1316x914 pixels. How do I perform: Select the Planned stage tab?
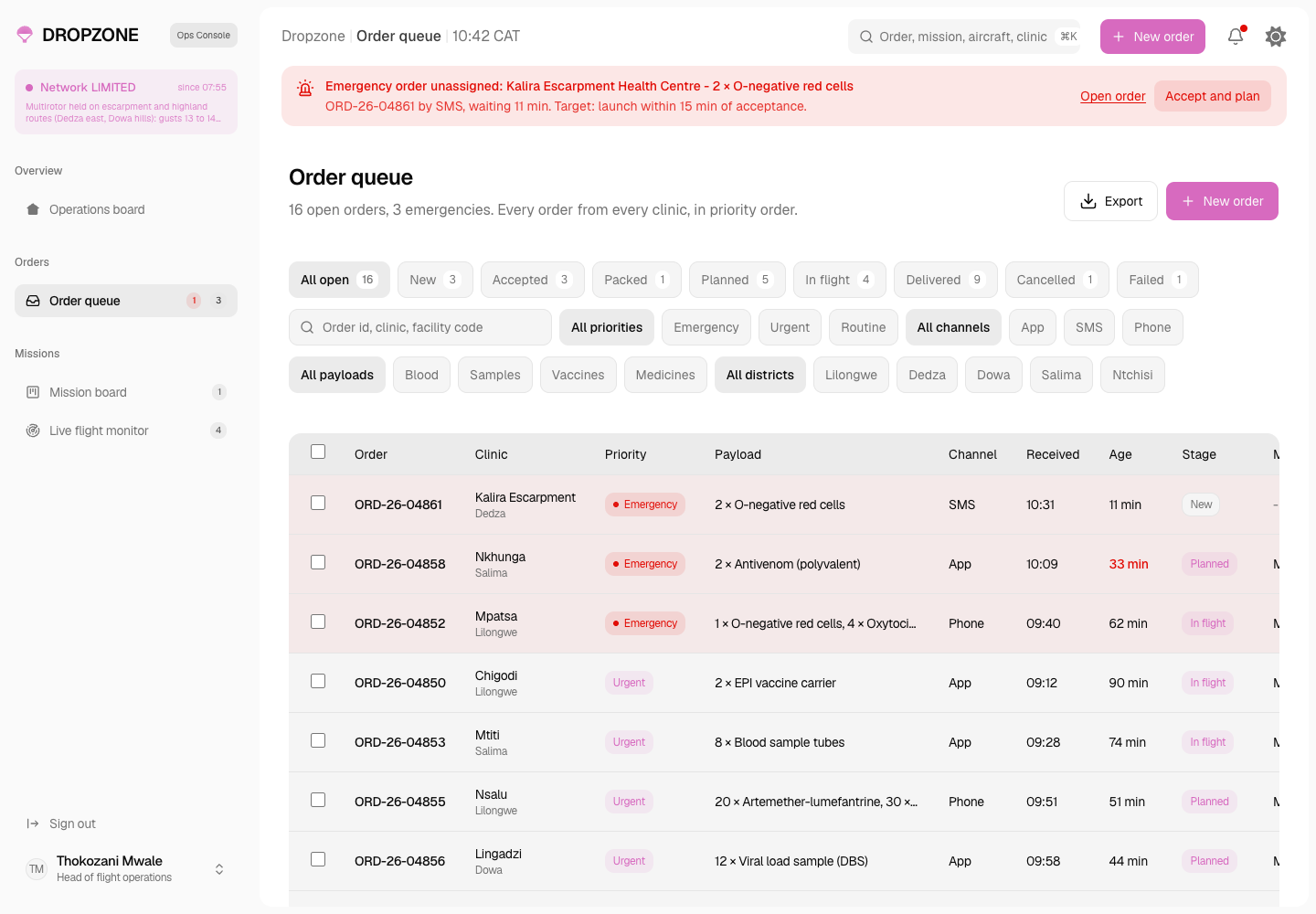click(x=738, y=280)
